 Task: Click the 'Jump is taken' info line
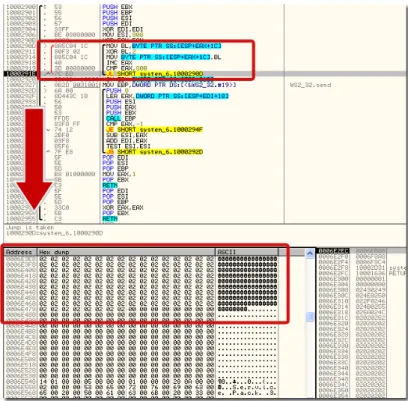point(30,228)
